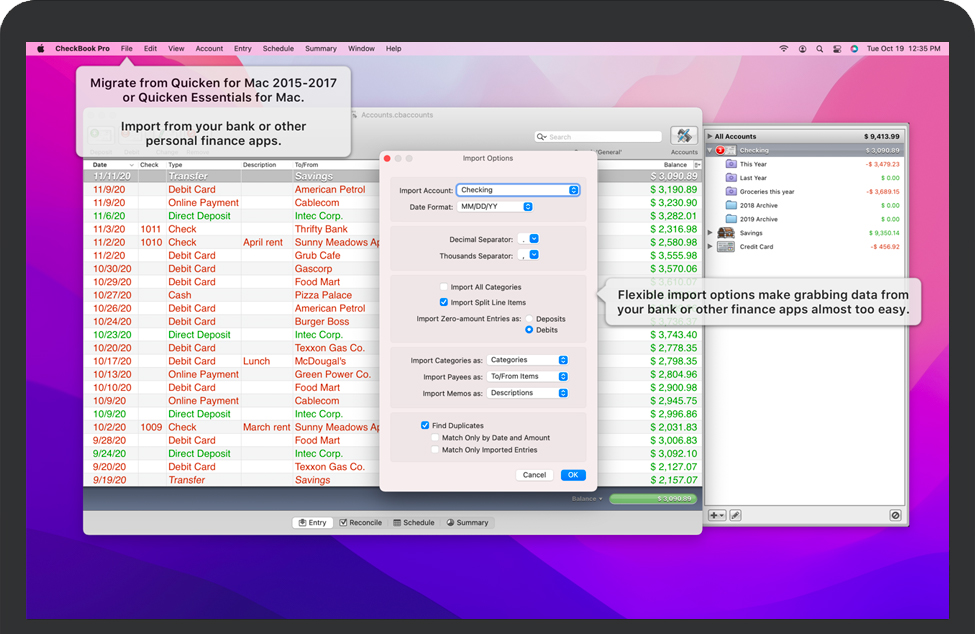
Task: Open the Schedule menu
Action: [278, 48]
